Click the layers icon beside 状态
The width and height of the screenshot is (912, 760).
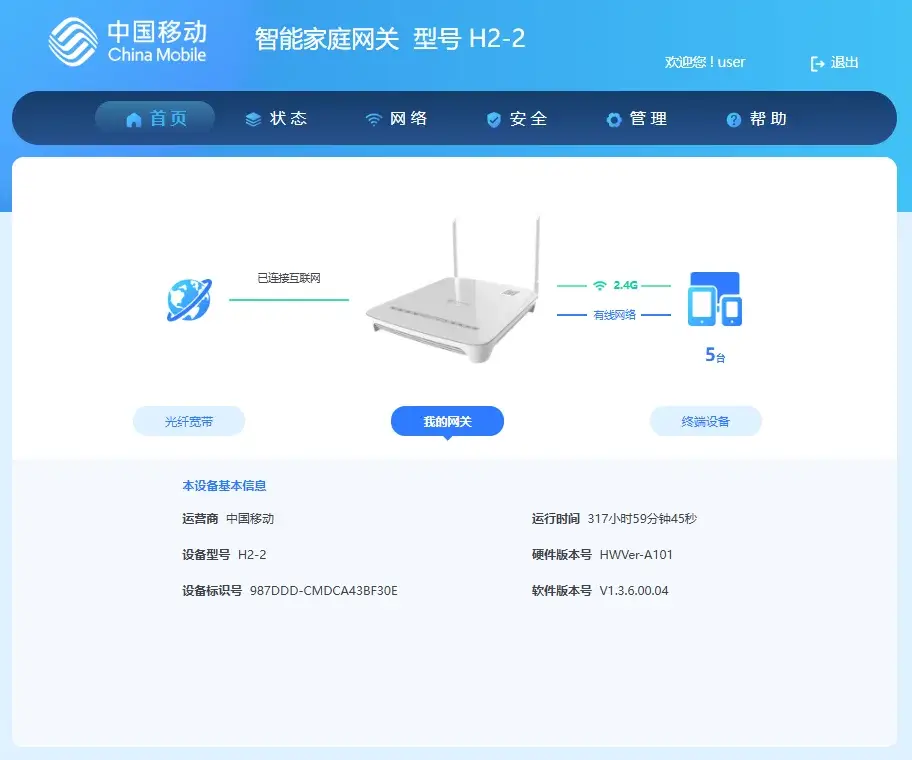[253, 119]
